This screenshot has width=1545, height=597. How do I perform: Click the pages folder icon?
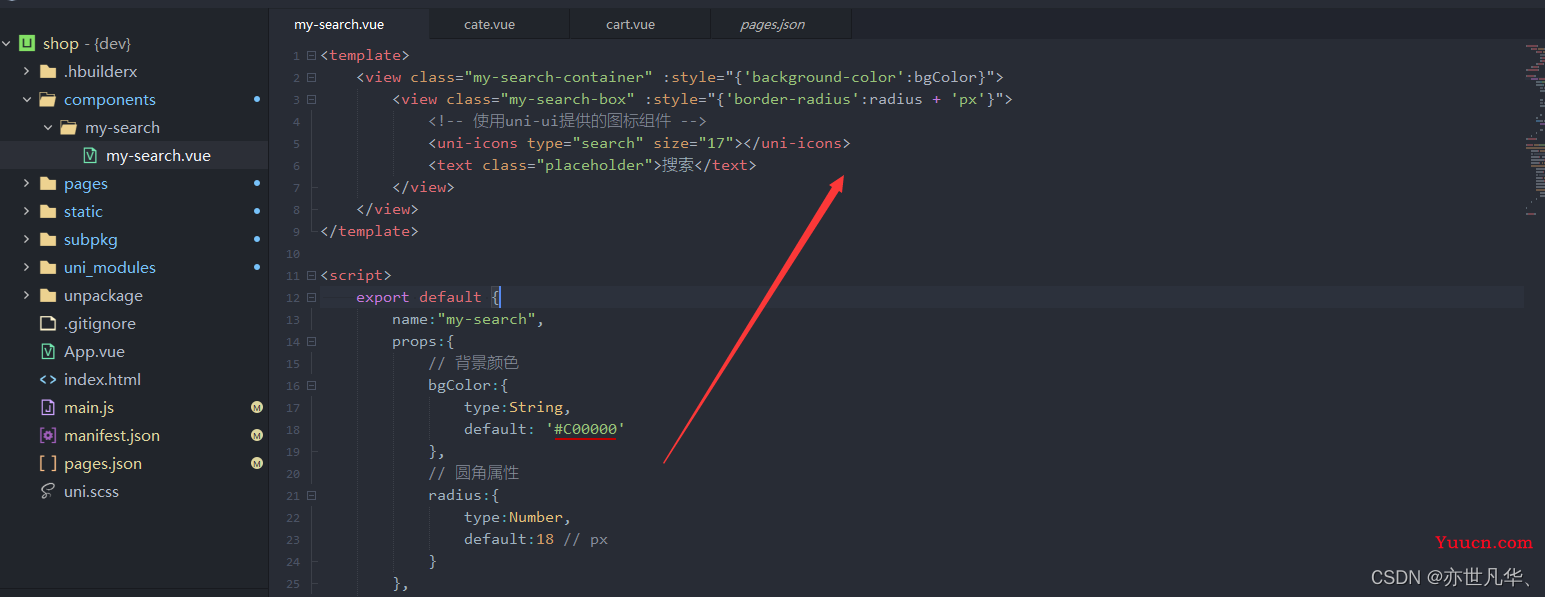click(47, 184)
